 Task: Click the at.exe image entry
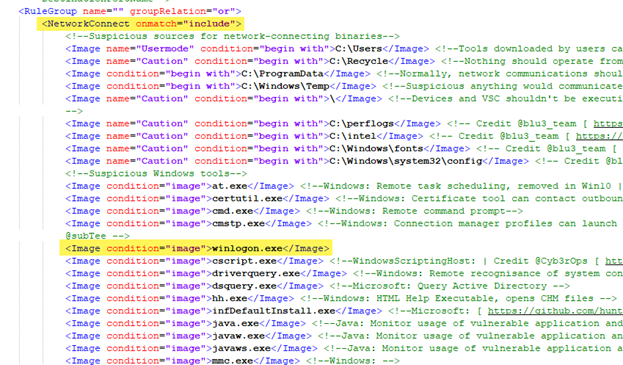click(180, 186)
